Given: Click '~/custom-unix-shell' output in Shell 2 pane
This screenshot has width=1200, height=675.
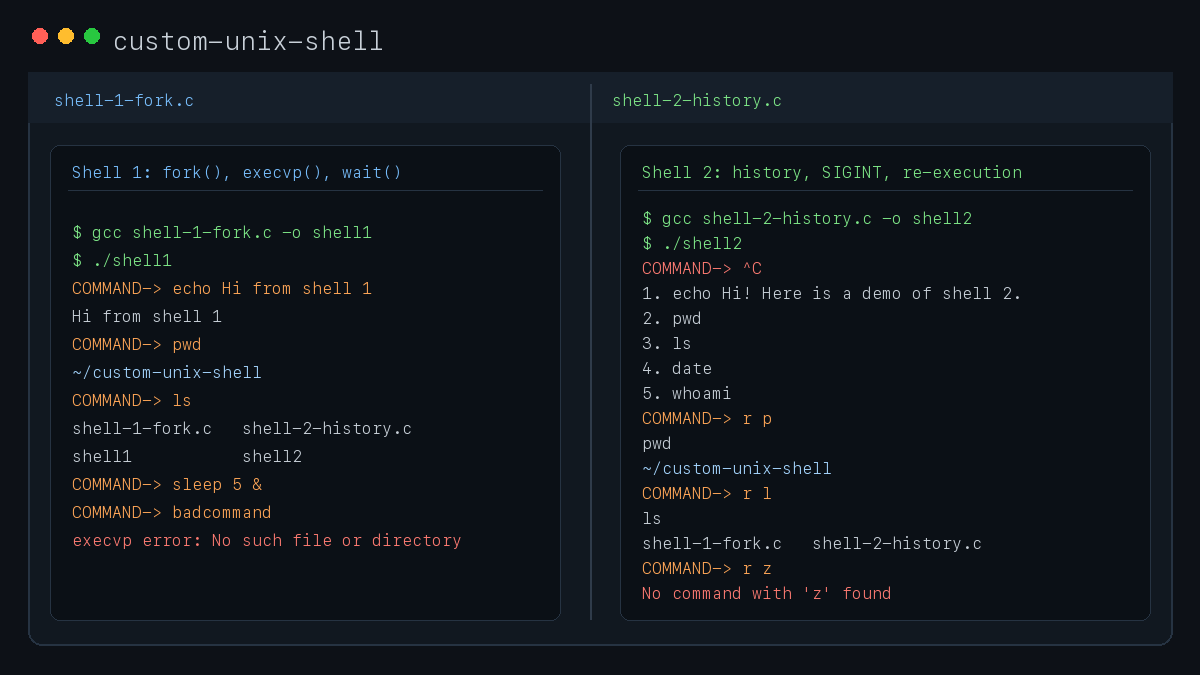Looking at the screenshot, I should [737, 468].
